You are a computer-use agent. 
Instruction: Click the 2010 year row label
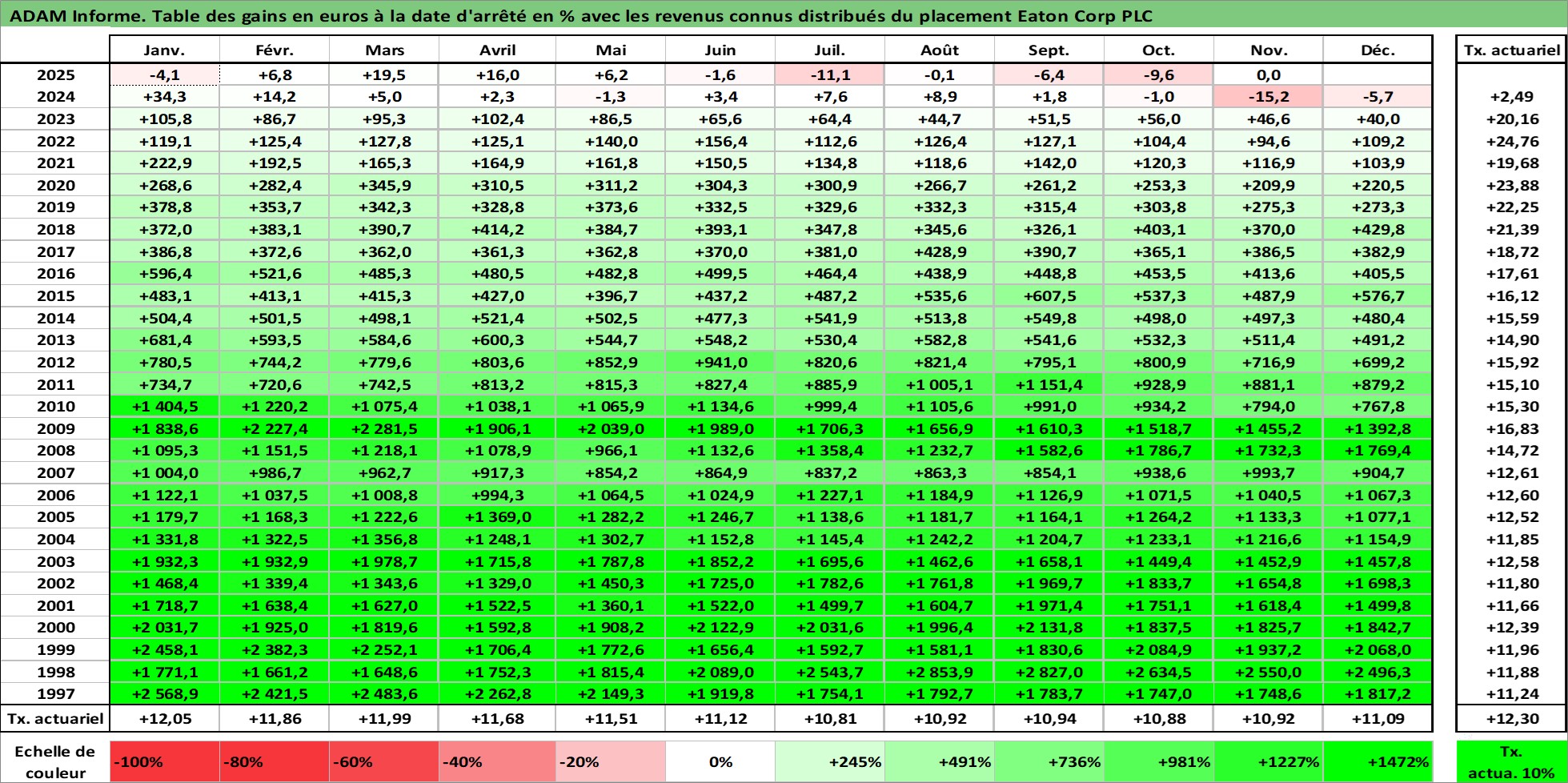55,407
